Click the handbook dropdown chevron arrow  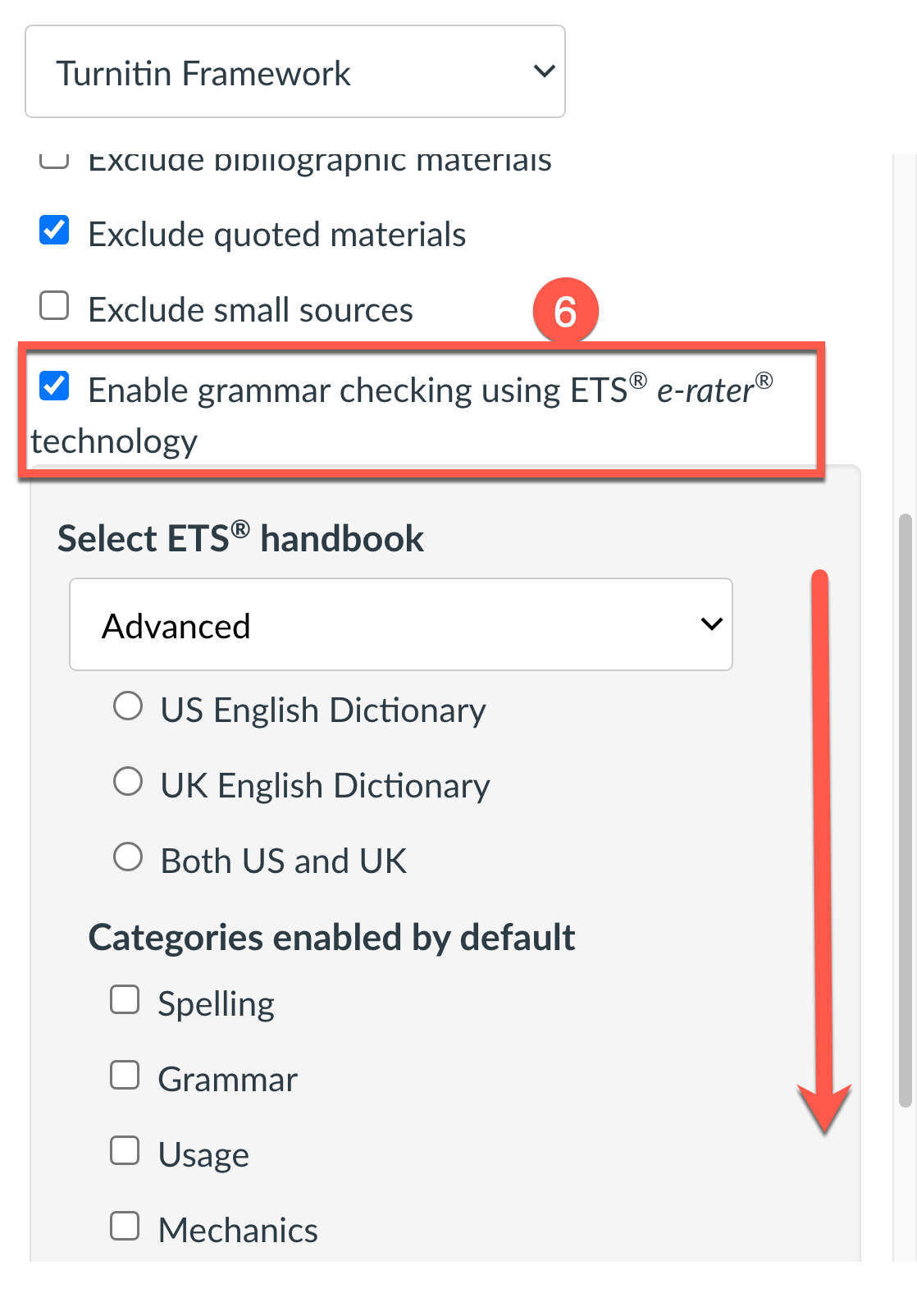[x=711, y=625]
